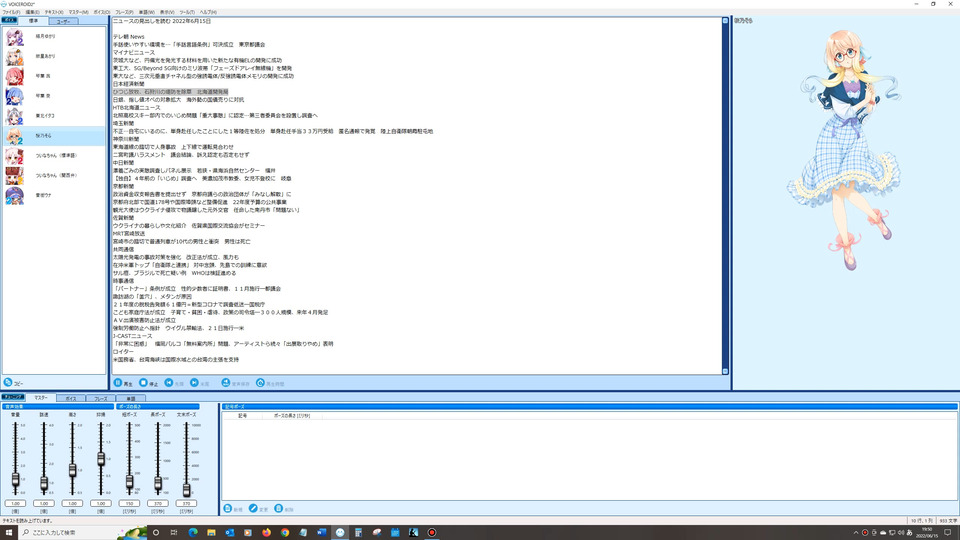Click the 新規 (new) pause symbol icon
The height and width of the screenshot is (540, 960).
click(228, 509)
